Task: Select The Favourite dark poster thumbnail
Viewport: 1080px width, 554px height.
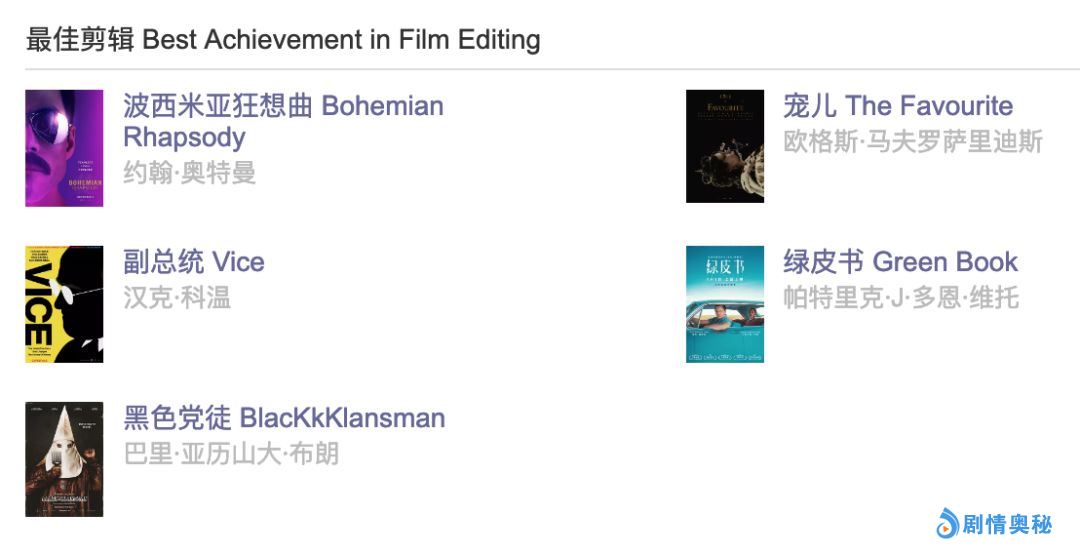Action: click(x=724, y=146)
